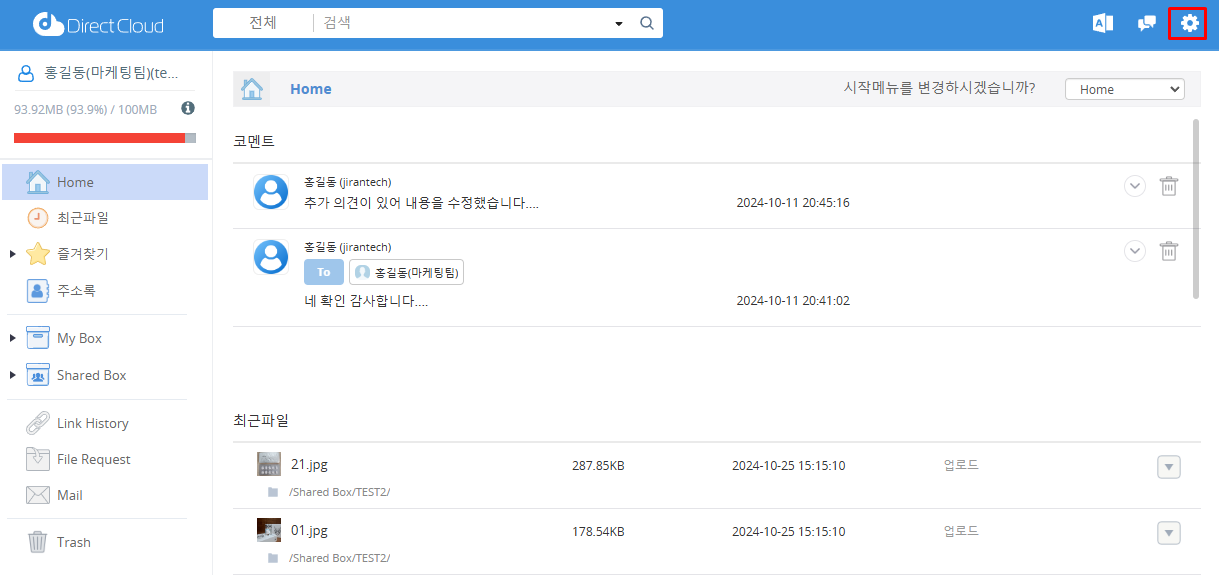Image resolution: width=1219 pixels, height=575 pixels.
Task: Click the Home house icon in breadcrumb
Action: coord(252,89)
